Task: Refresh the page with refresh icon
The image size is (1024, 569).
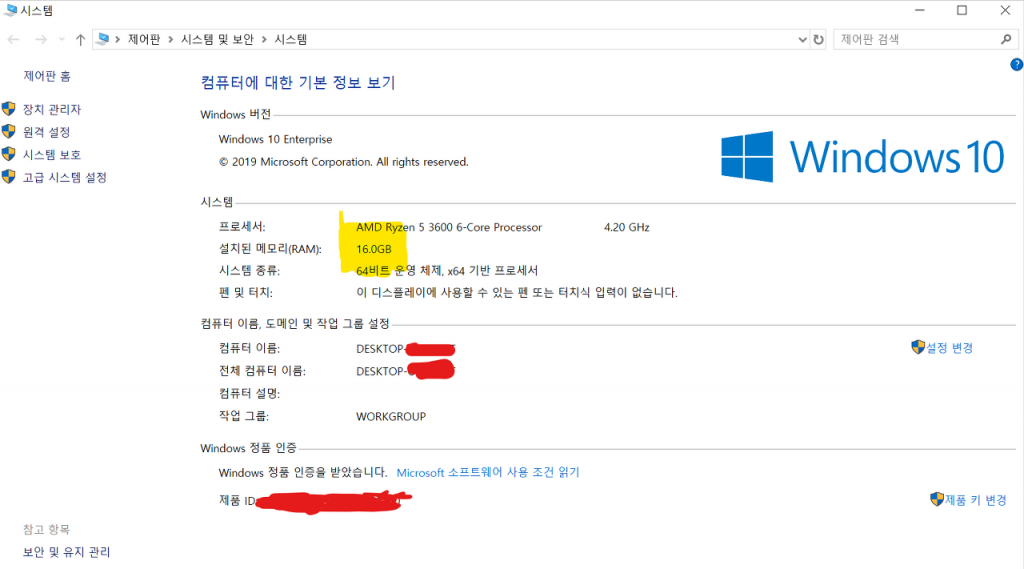Action: tap(818, 40)
